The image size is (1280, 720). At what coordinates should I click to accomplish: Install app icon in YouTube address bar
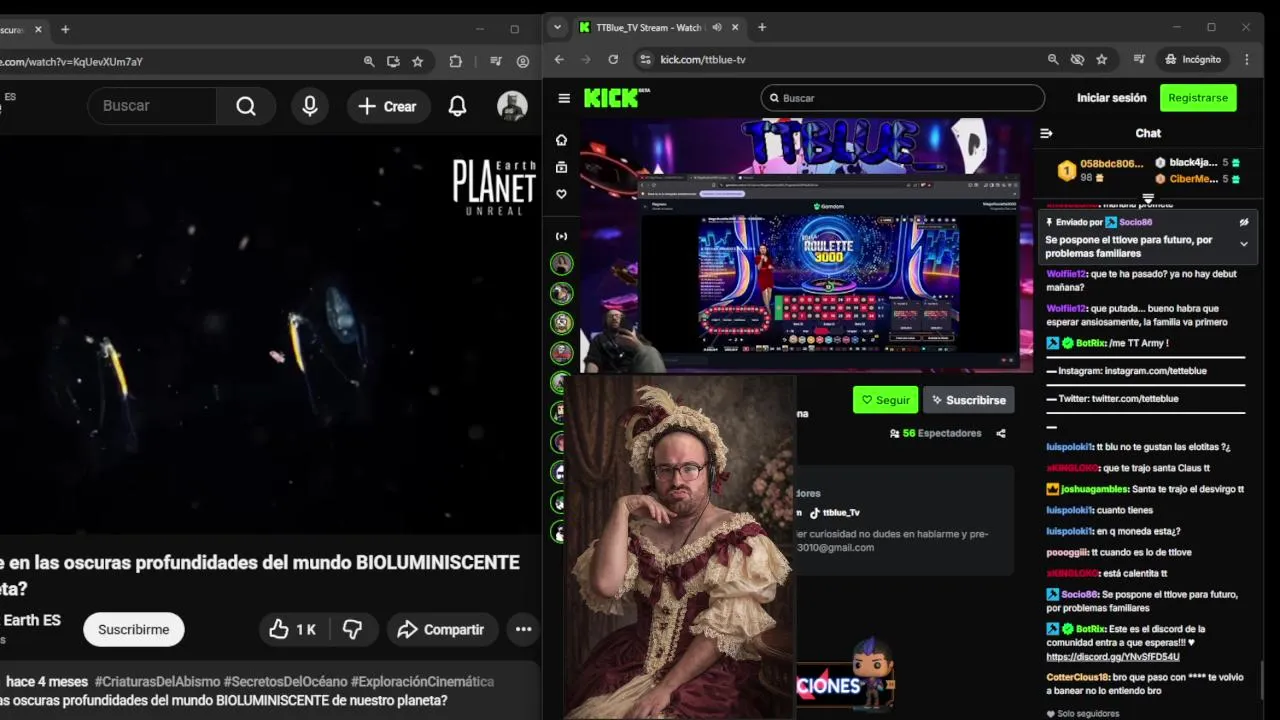tap(393, 62)
